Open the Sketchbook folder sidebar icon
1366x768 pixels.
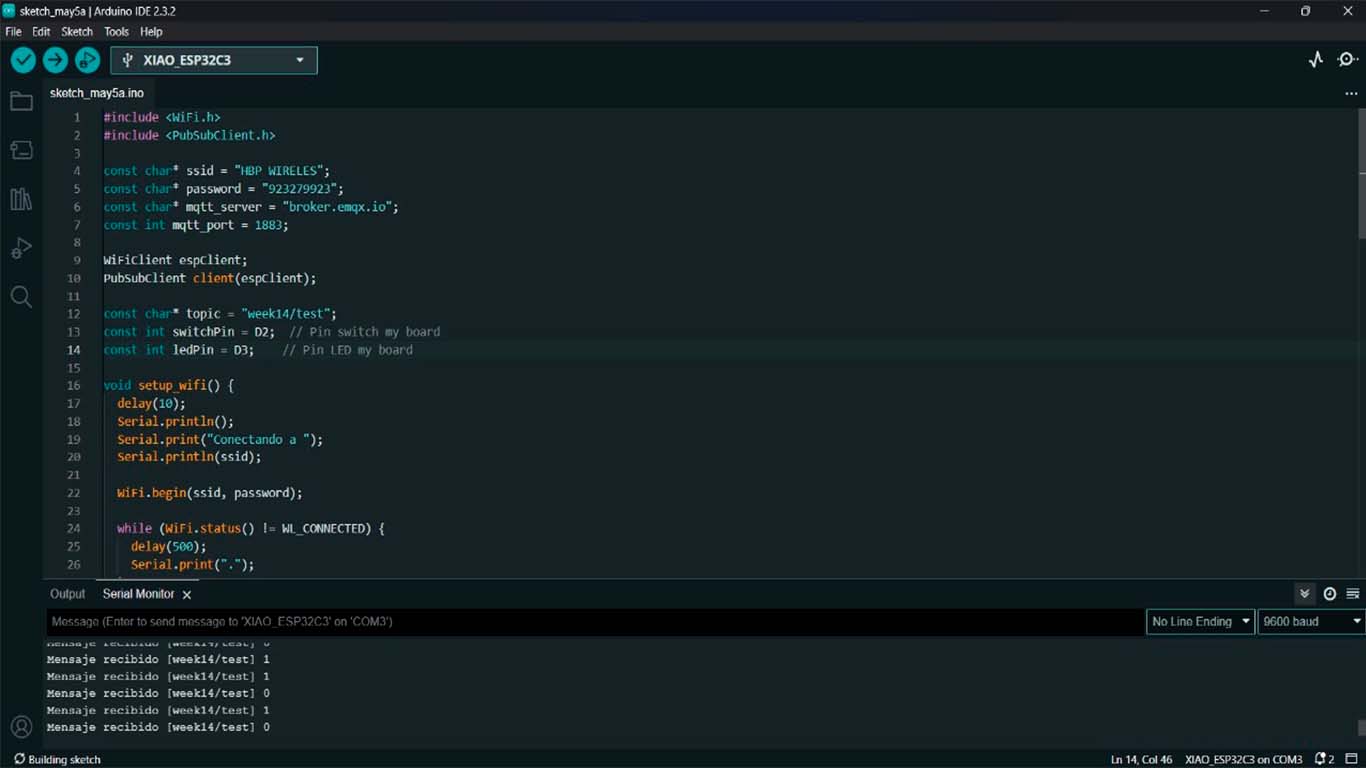(21, 101)
